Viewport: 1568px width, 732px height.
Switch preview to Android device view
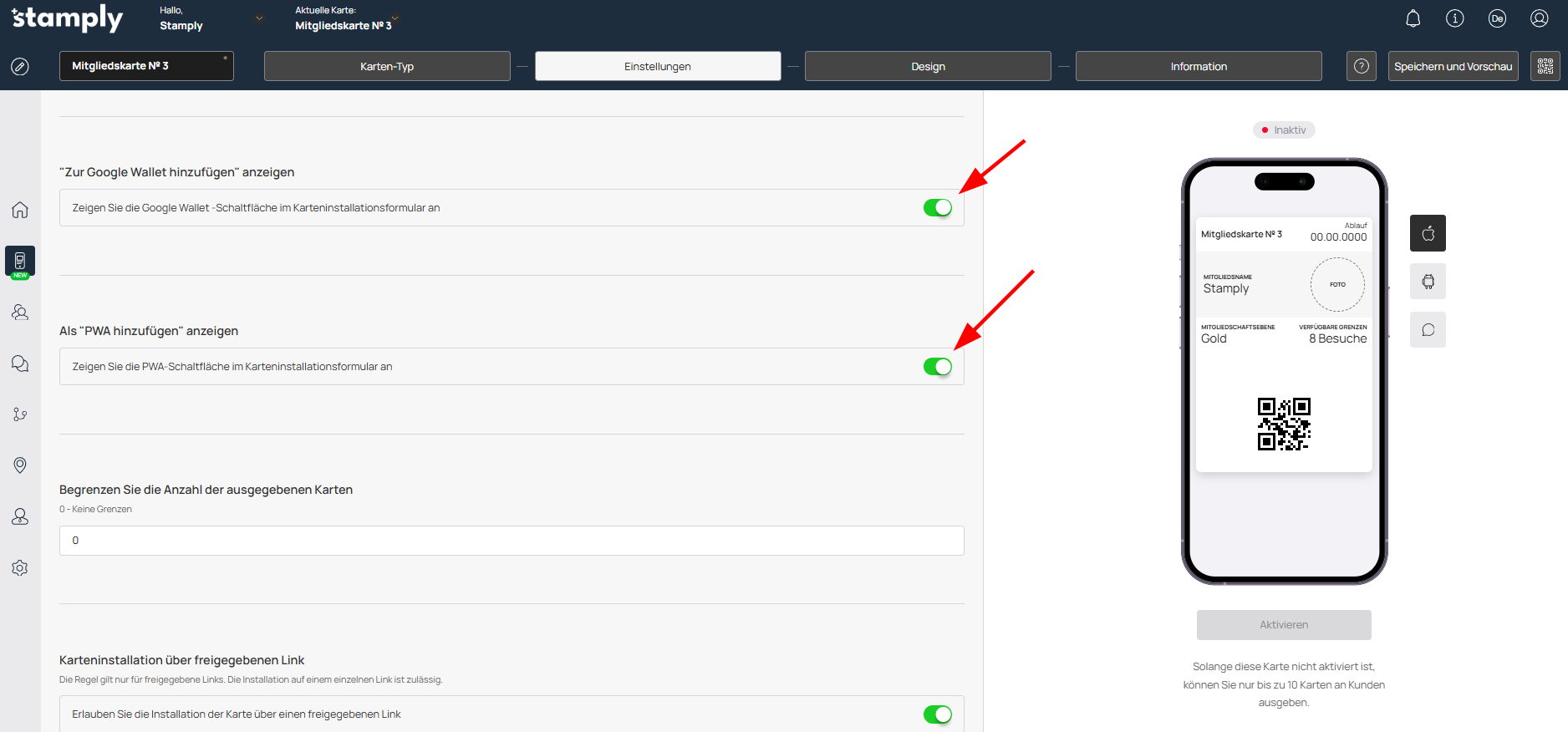[1428, 282]
